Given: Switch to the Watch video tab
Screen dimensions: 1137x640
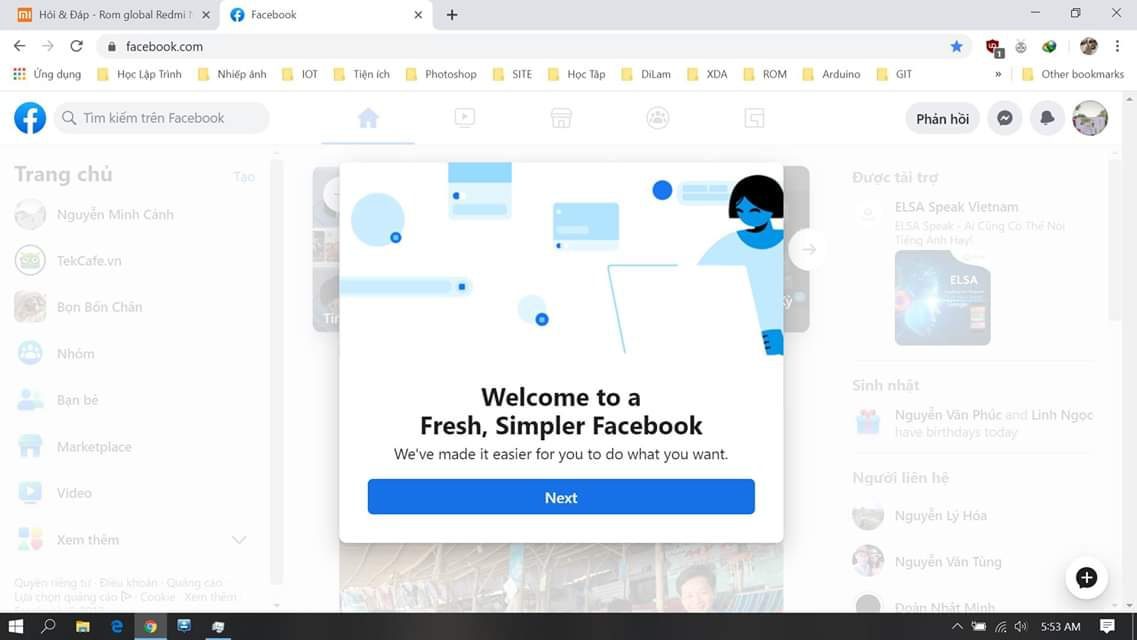Looking at the screenshot, I should [x=465, y=118].
